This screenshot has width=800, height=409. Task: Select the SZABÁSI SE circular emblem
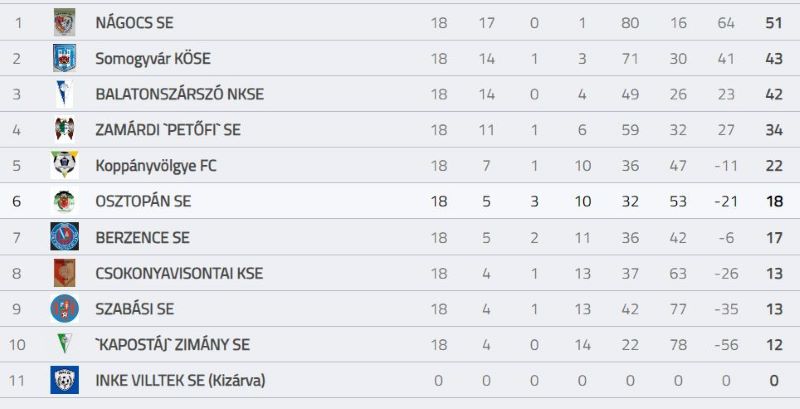click(64, 309)
